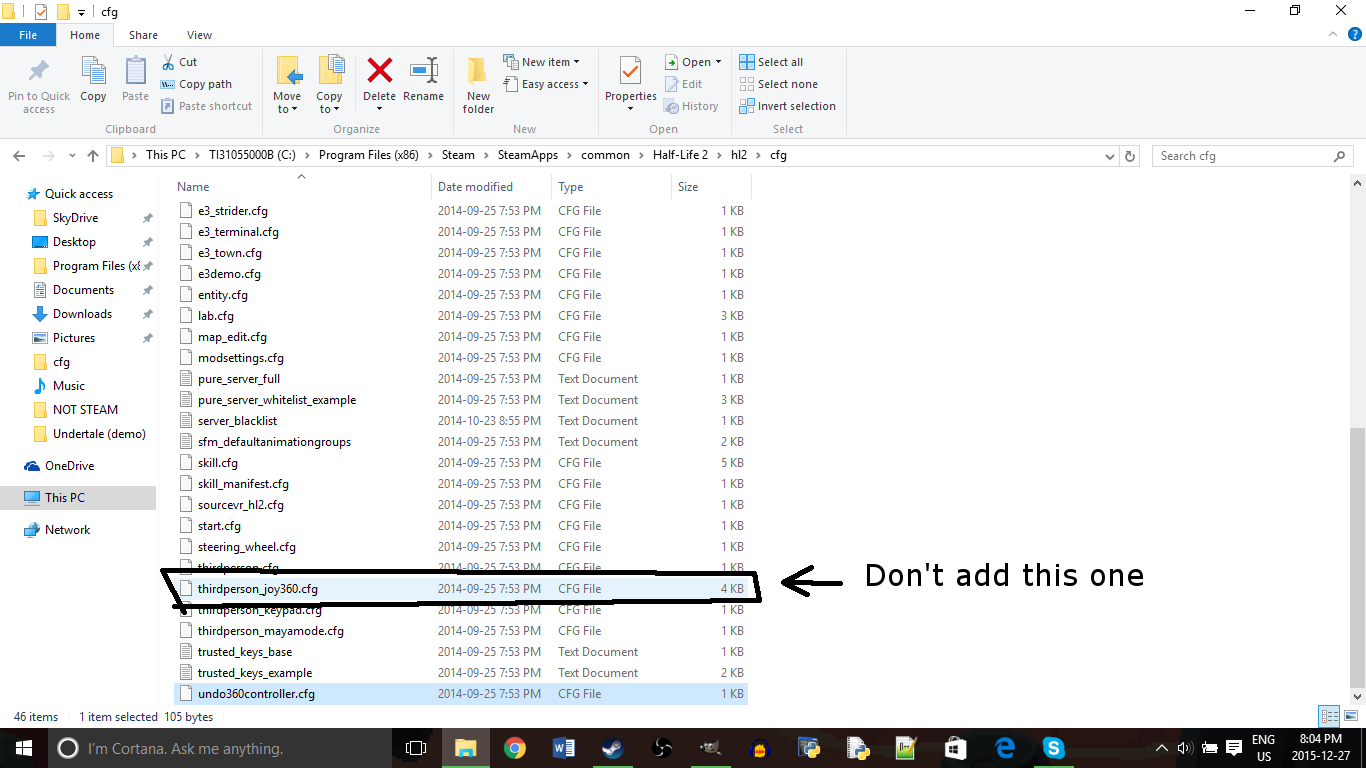Open the Help question mark icon
The height and width of the screenshot is (768, 1366).
(x=1355, y=34)
